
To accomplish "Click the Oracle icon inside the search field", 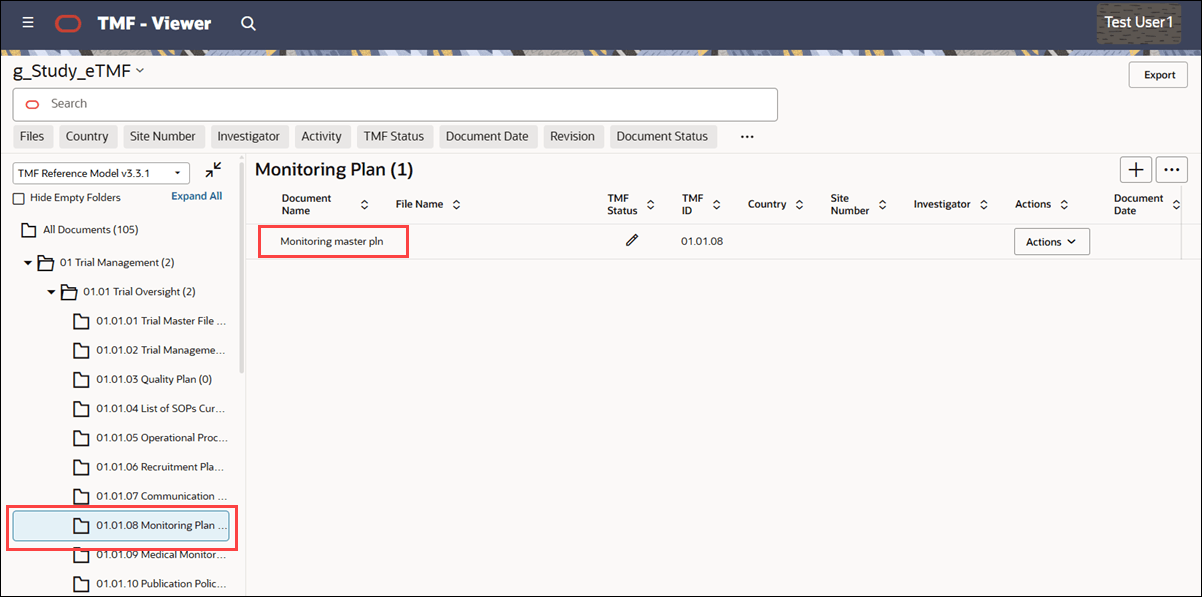I will [x=31, y=104].
